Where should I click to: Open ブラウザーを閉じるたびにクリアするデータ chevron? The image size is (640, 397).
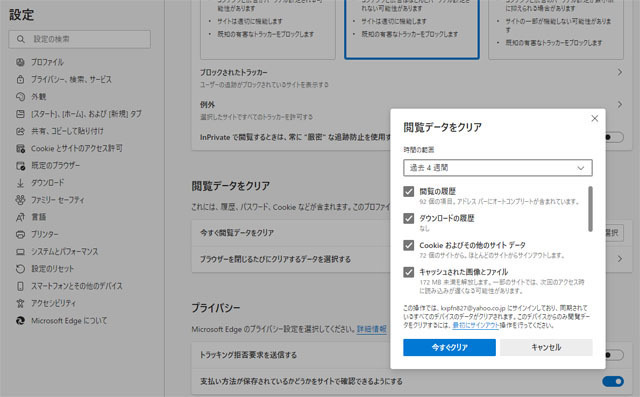pyautogui.click(x=620, y=259)
